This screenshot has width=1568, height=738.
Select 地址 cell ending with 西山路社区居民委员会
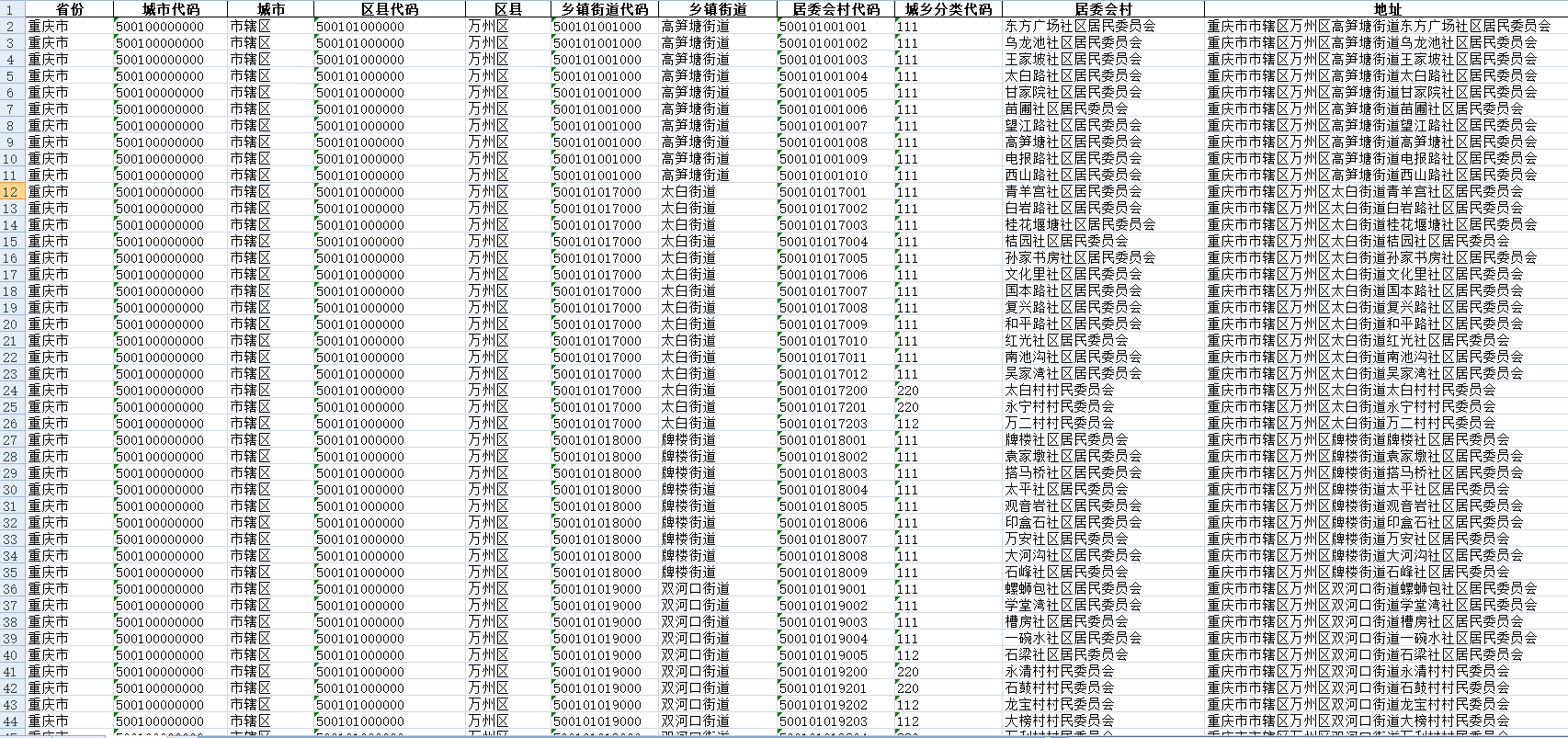pyautogui.click(x=1371, y=176)
